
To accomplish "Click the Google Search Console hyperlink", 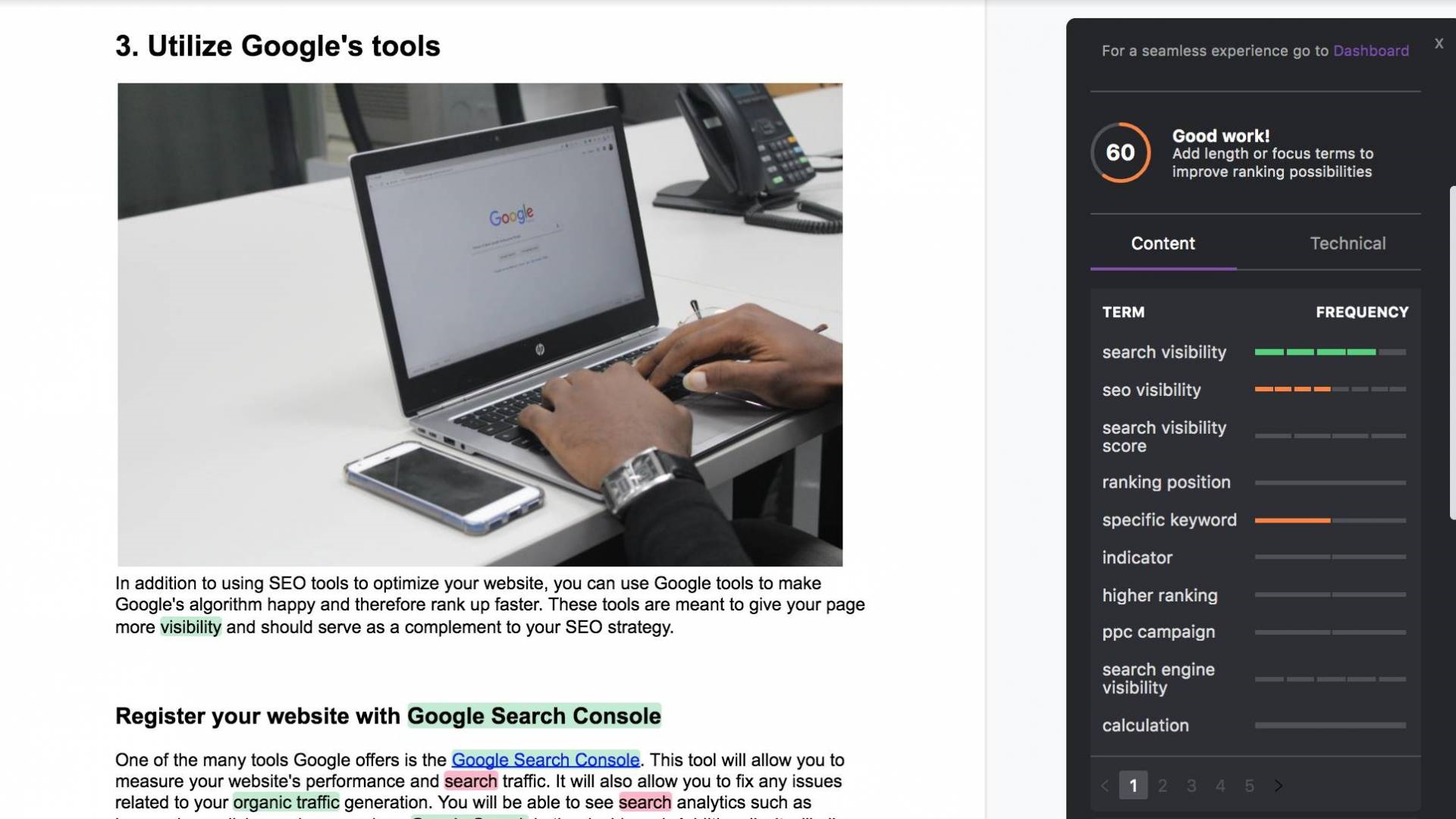I will tap(545, 759).
